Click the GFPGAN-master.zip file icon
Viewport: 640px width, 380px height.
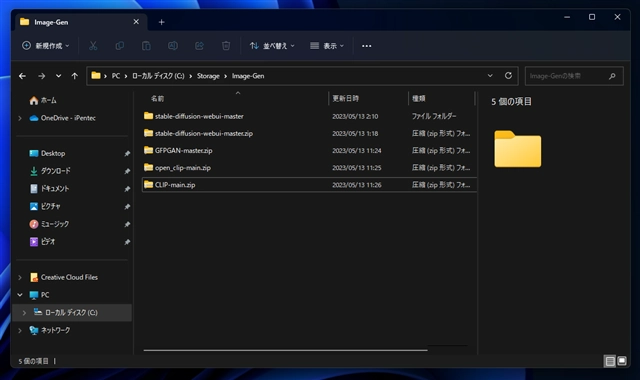pos(149,150)
